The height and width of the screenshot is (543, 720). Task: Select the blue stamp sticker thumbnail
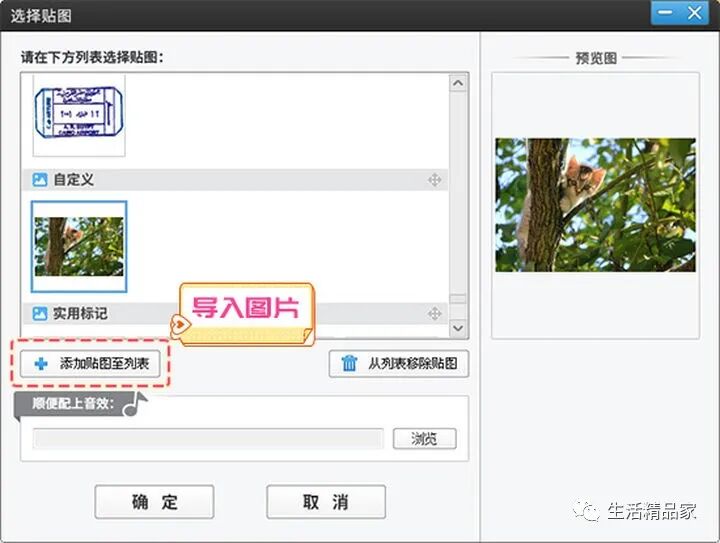79,115
